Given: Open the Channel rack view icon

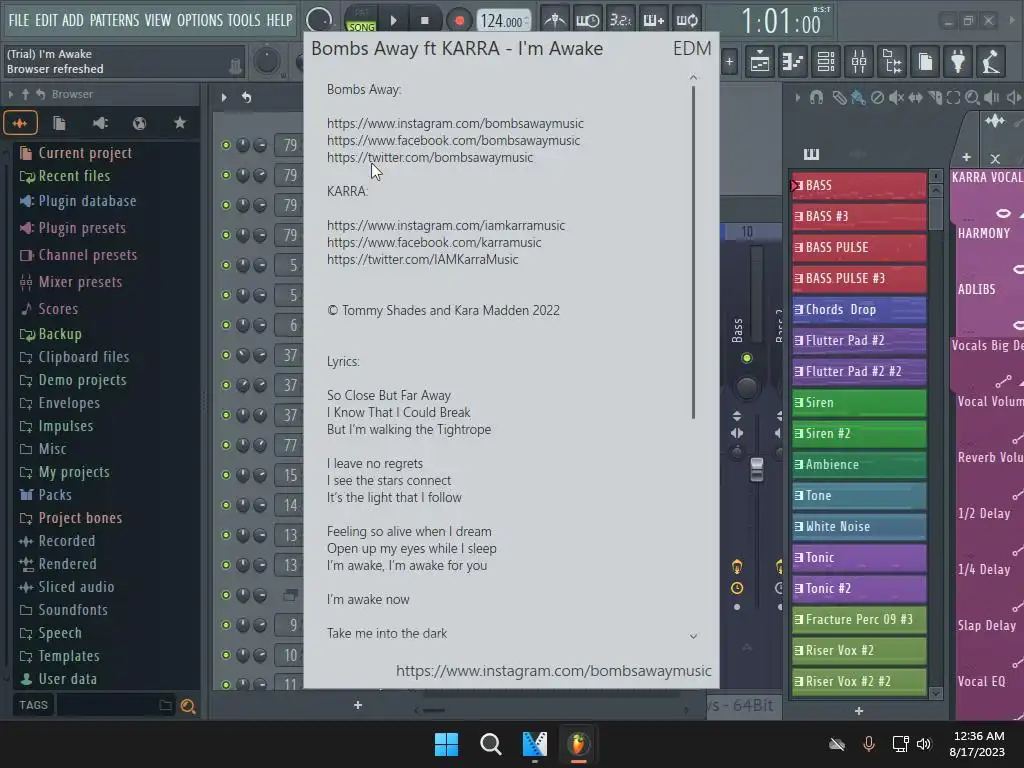Looking at the screenshot, I should (x=826, y=62).
